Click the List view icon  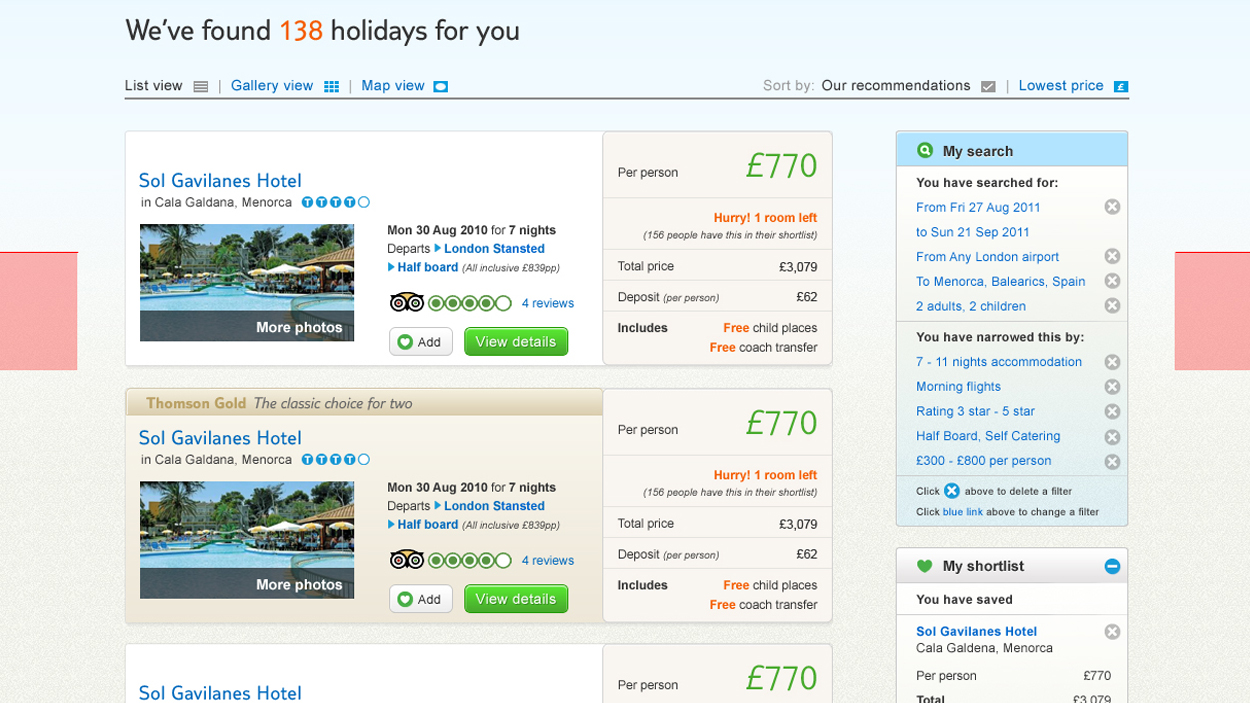201,87
